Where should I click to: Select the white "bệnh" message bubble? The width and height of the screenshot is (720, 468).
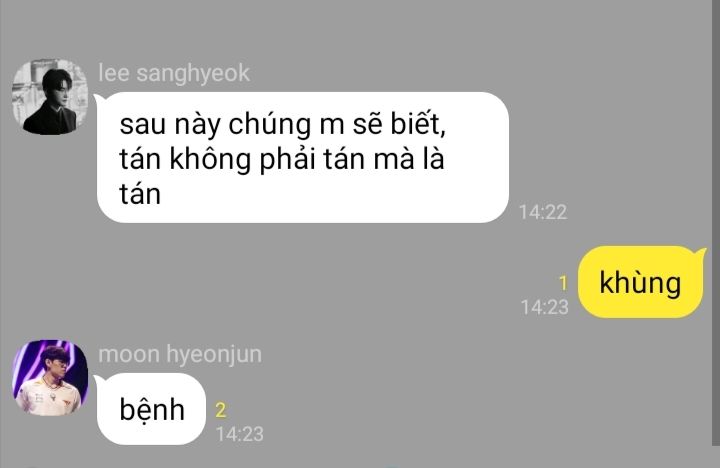tap(151, 409)
